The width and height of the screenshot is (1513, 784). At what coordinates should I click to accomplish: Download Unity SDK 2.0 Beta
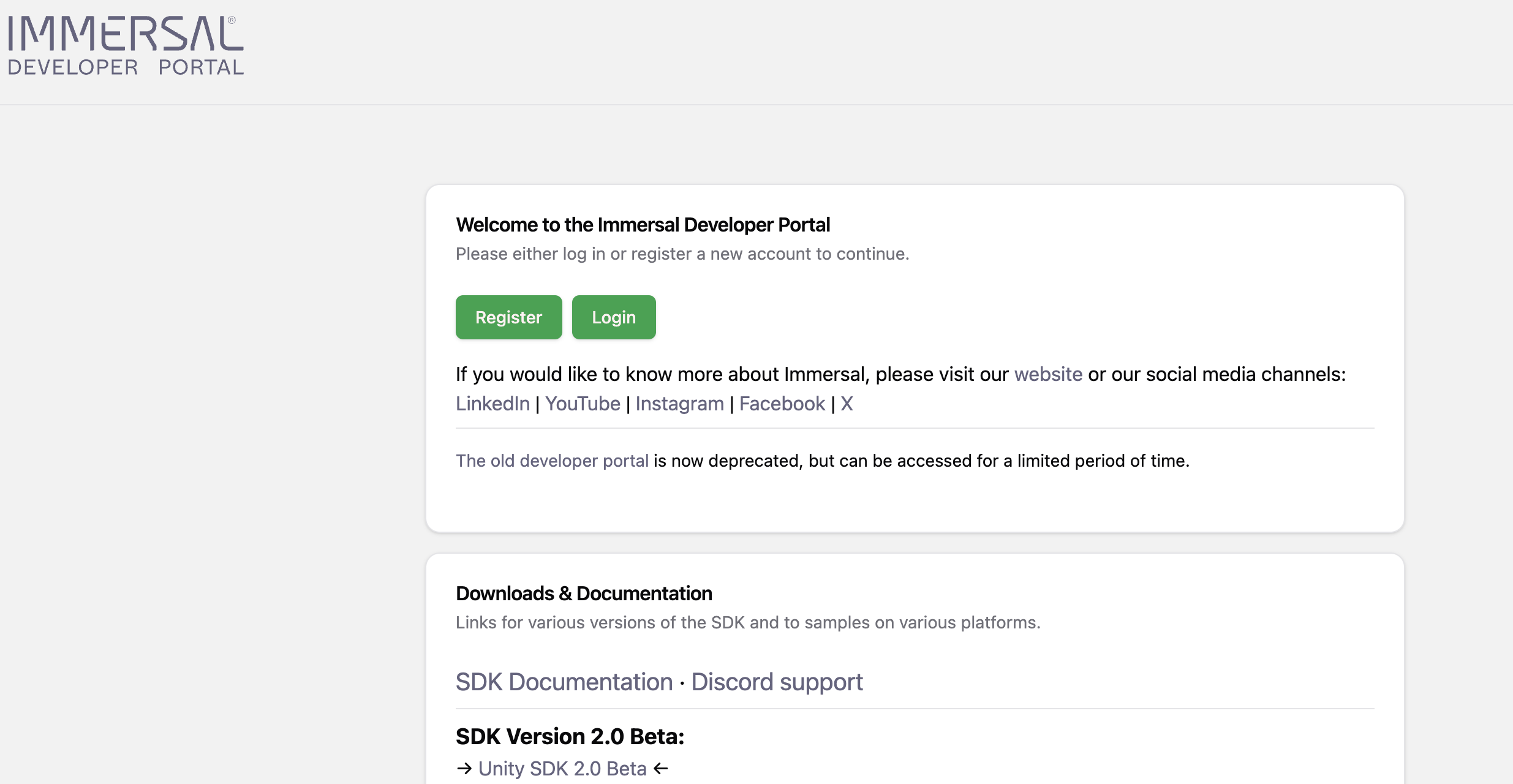pos(562,768)
